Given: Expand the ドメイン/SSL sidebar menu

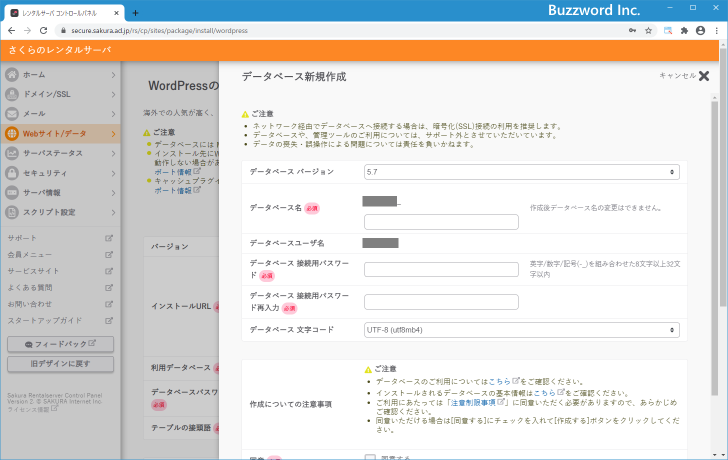Looking at the screenshot, I should click(60, 94).
